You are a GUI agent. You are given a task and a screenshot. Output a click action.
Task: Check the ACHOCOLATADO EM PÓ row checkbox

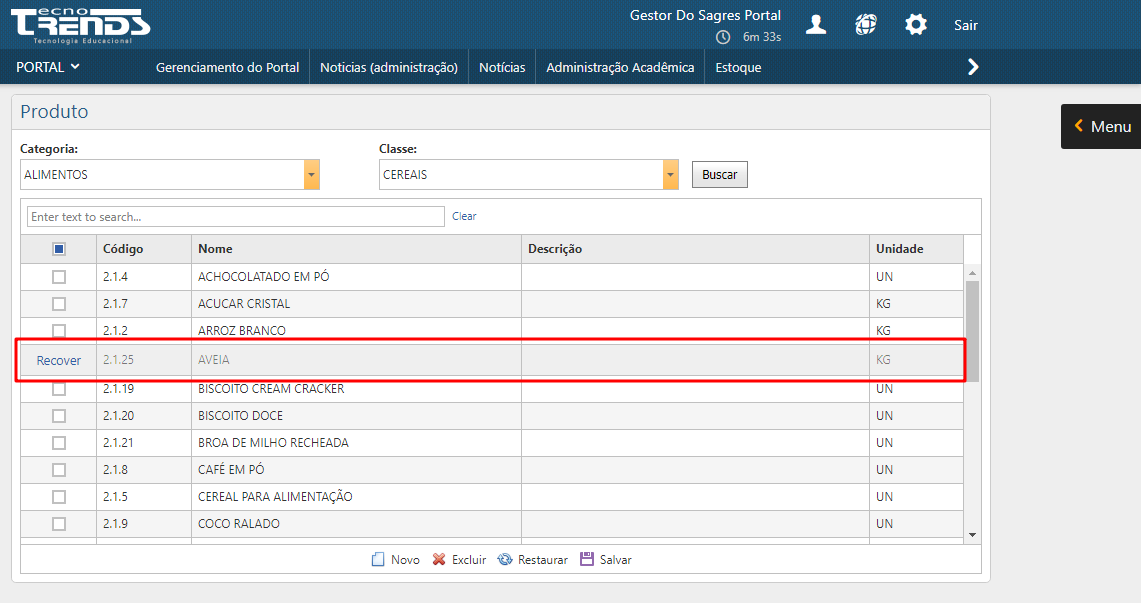pos(59,277)
